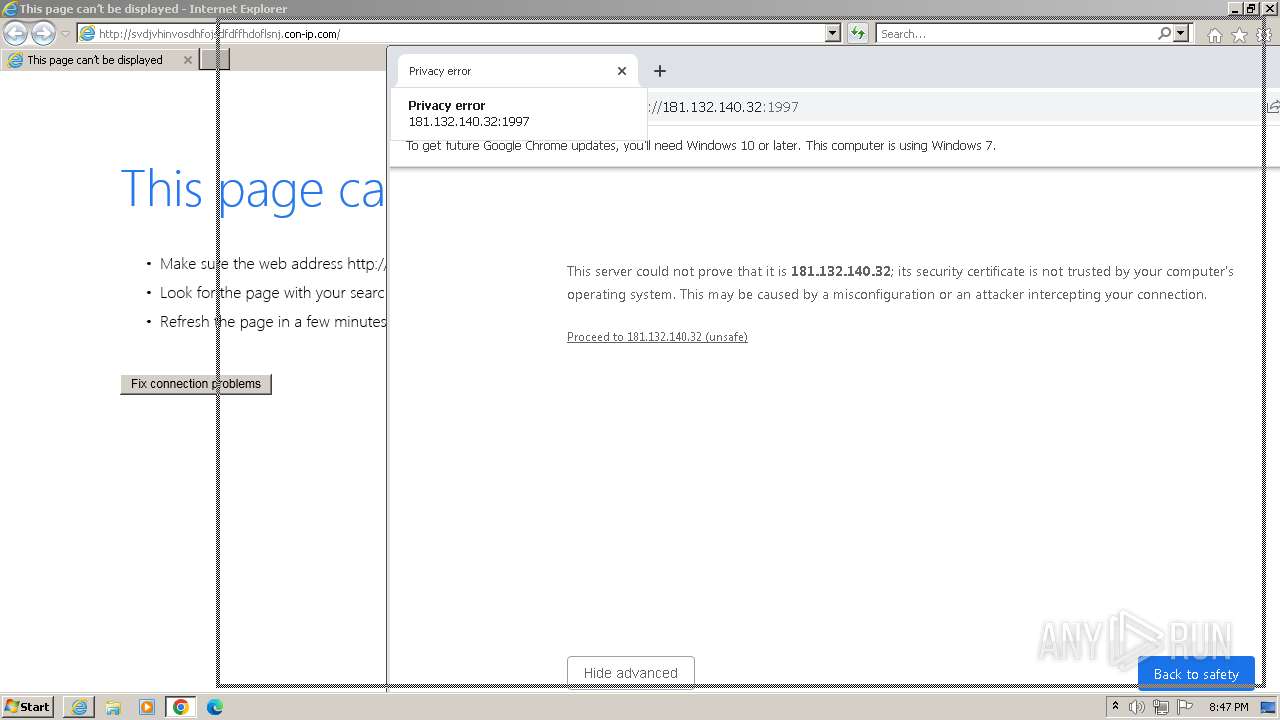Click the Hide advanced button
The image size is (1280, 720).
tap(631, 672)
